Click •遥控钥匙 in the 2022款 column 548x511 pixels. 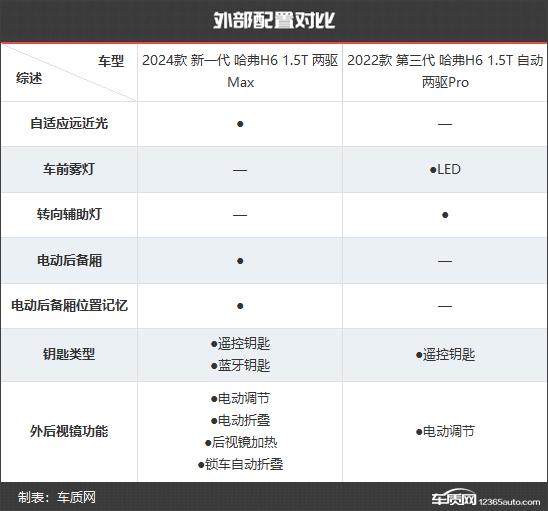click(445, 355)
